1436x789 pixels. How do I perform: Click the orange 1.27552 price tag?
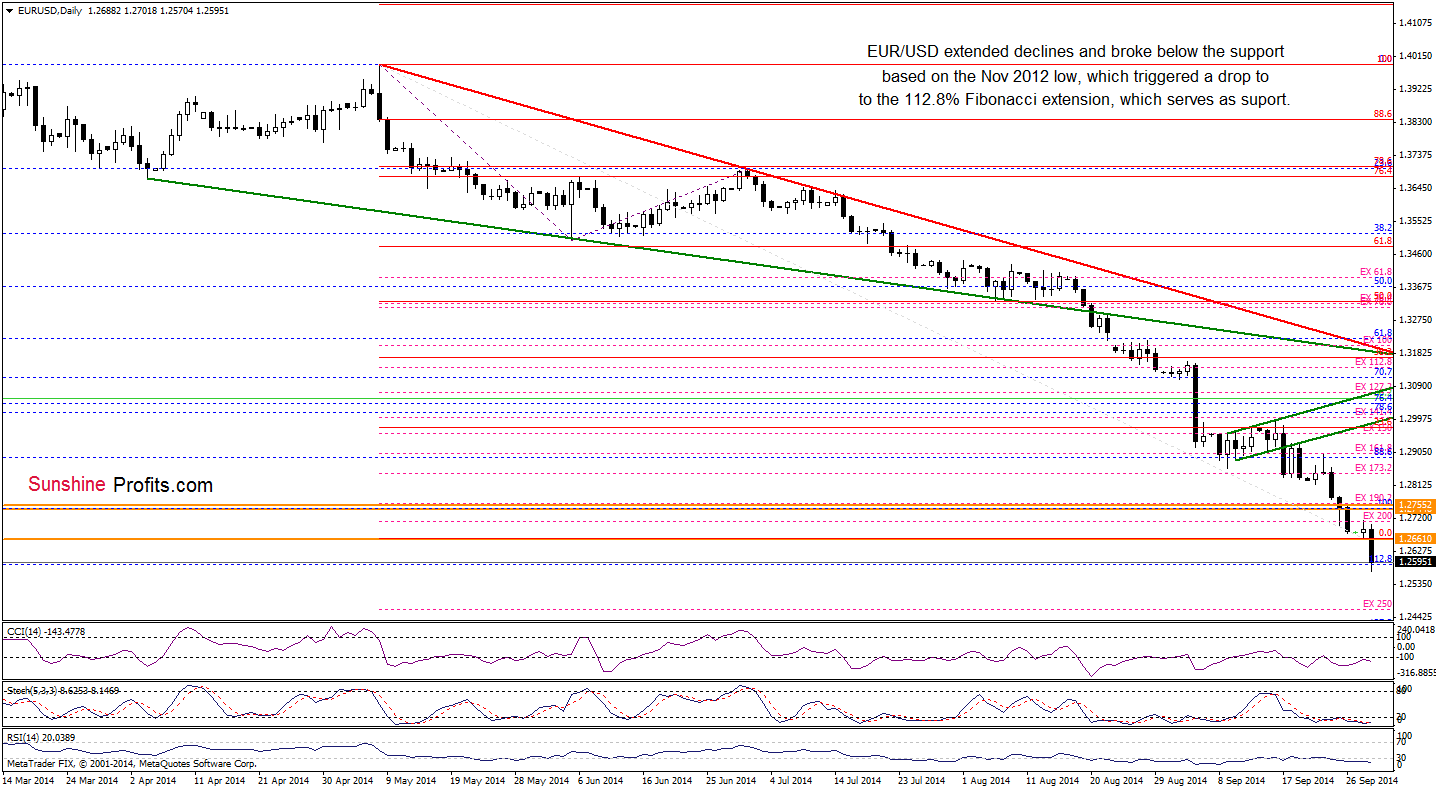tap(1416, 504)
